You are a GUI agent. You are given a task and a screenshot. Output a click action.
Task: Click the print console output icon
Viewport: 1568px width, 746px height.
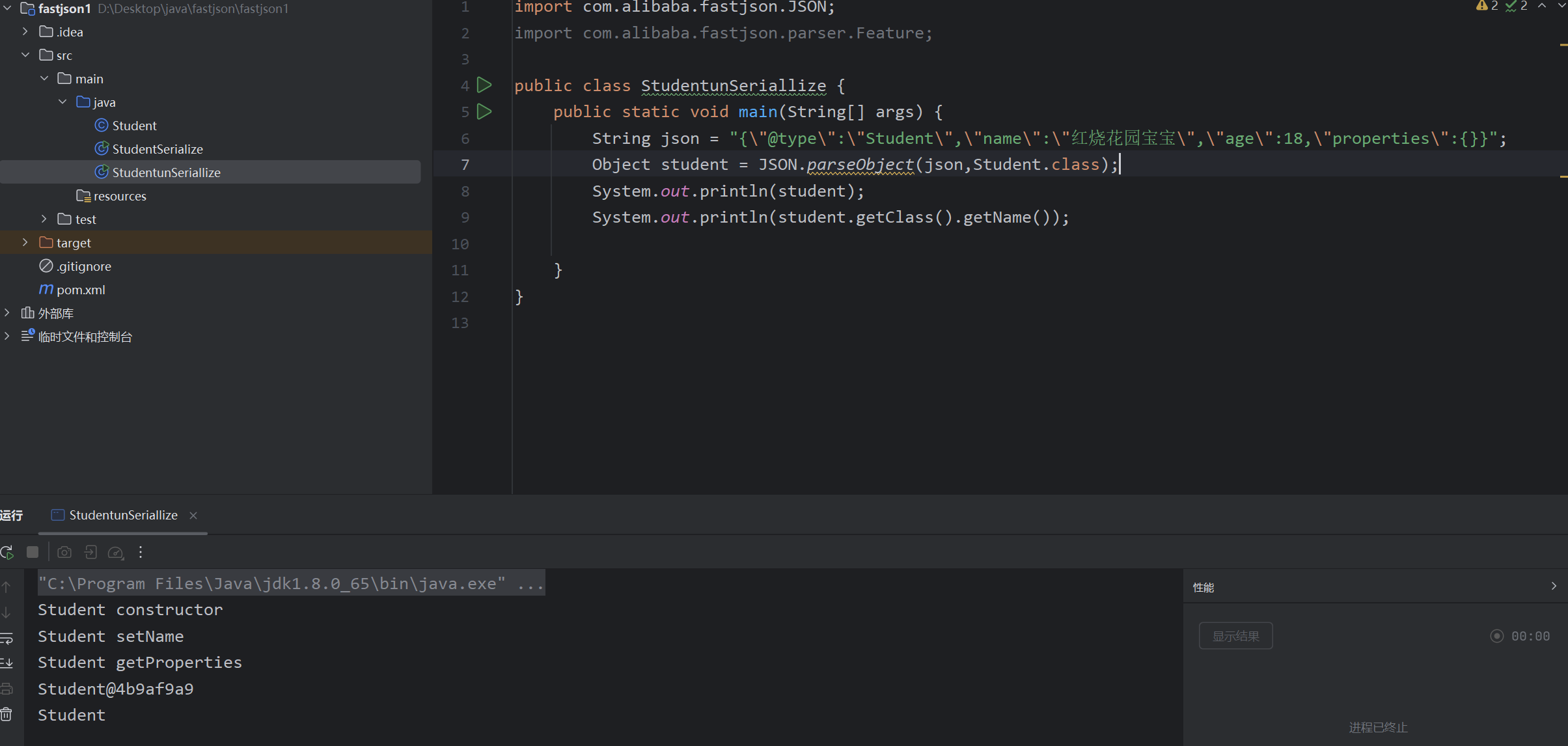7,688
